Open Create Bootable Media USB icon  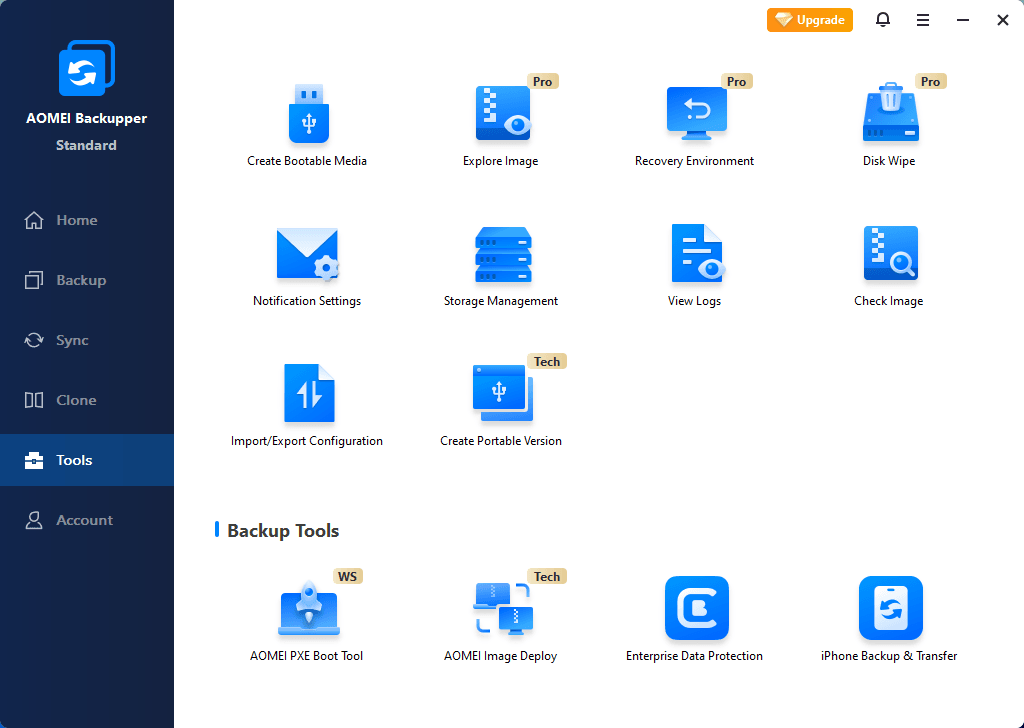pyautogui.click(x=308, y=114)
